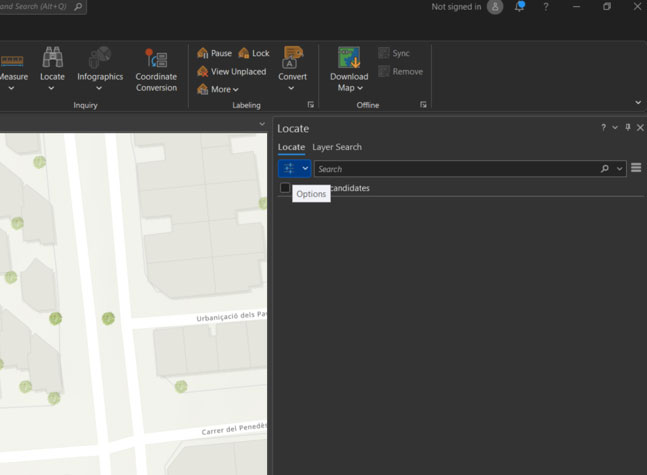Screen dimensions: 647x475
Task: Click the Download Map icon
Action: pos(349,57)
